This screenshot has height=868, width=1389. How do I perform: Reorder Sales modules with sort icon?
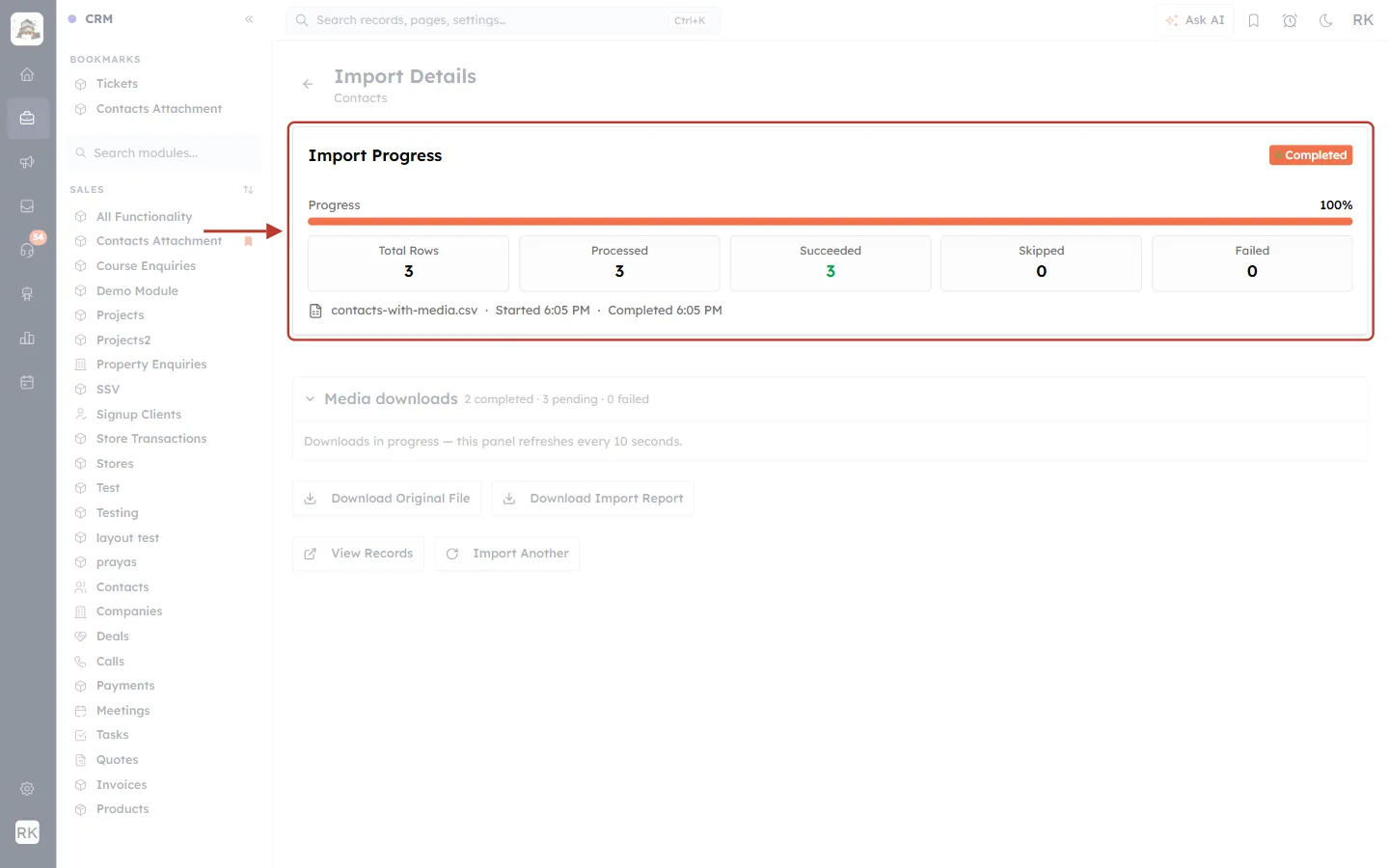tap(248, 190)
